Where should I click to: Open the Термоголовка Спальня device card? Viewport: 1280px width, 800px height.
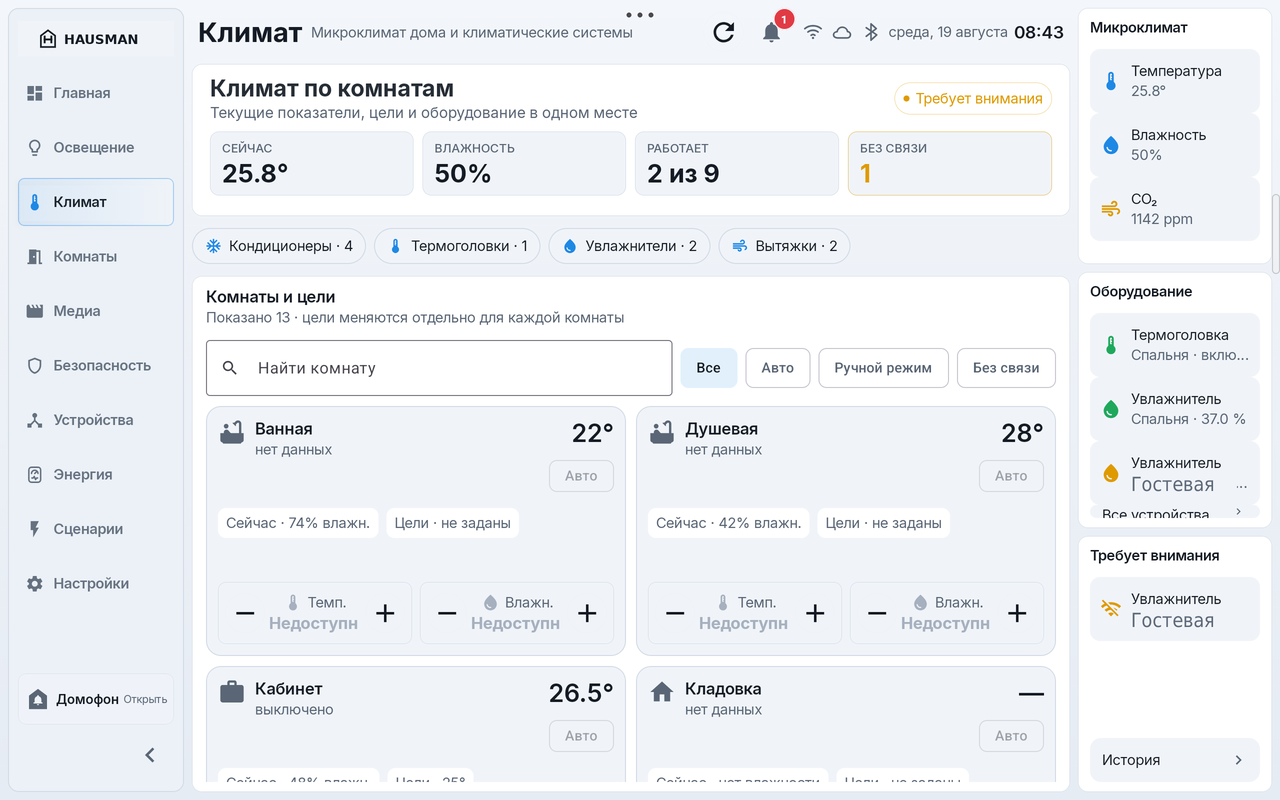(x=1175, y=345)
